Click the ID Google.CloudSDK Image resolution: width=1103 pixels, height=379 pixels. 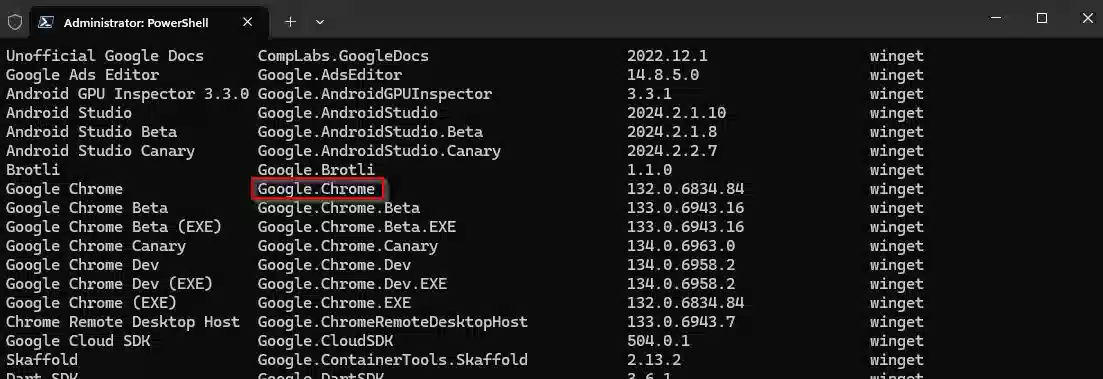tap(326, 340)
